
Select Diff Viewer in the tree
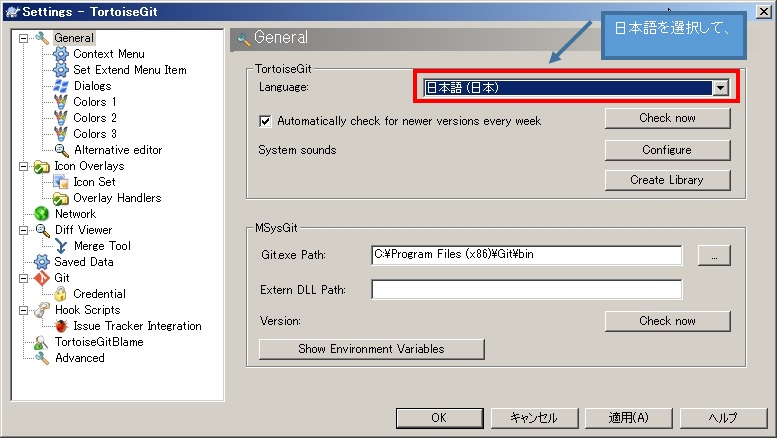[x=83, y=230]
